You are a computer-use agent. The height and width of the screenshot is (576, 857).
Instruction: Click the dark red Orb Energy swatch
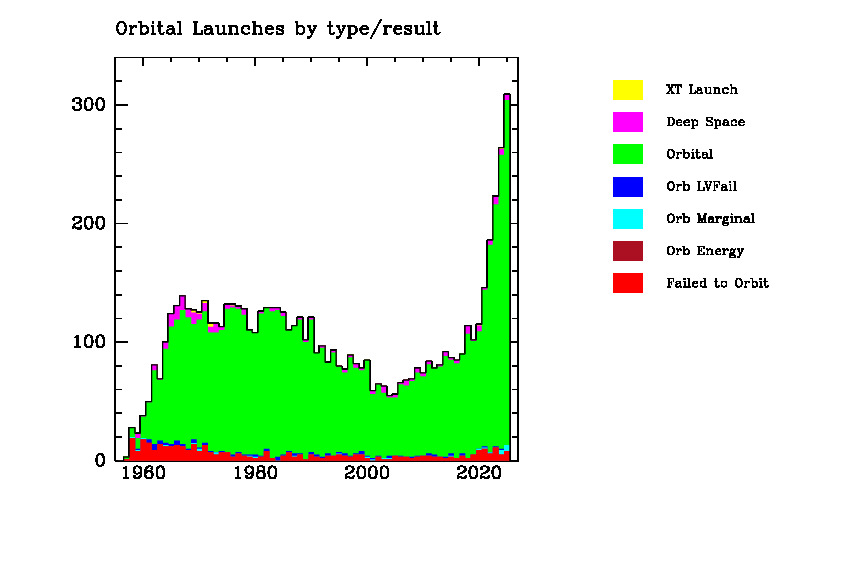coord(627,251)
